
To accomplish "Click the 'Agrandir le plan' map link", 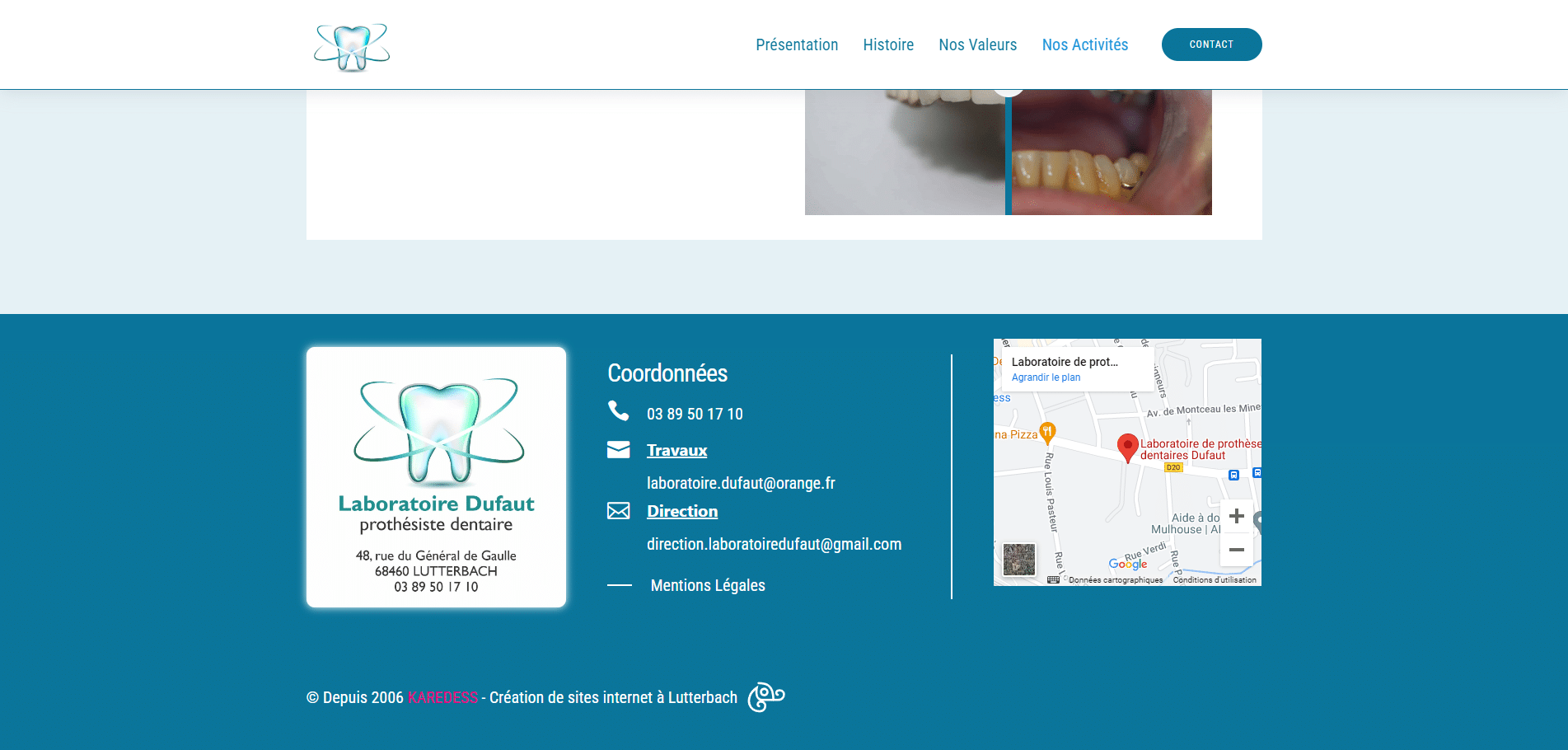I will (1046, 377).
